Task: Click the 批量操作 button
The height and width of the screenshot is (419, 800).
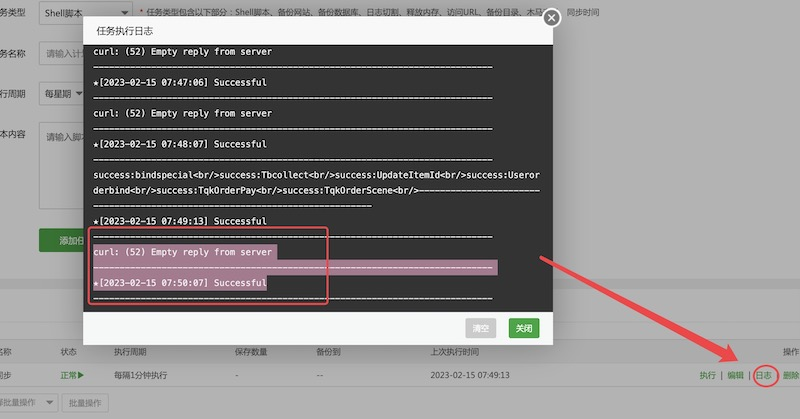Action: [x=85, y=403]
